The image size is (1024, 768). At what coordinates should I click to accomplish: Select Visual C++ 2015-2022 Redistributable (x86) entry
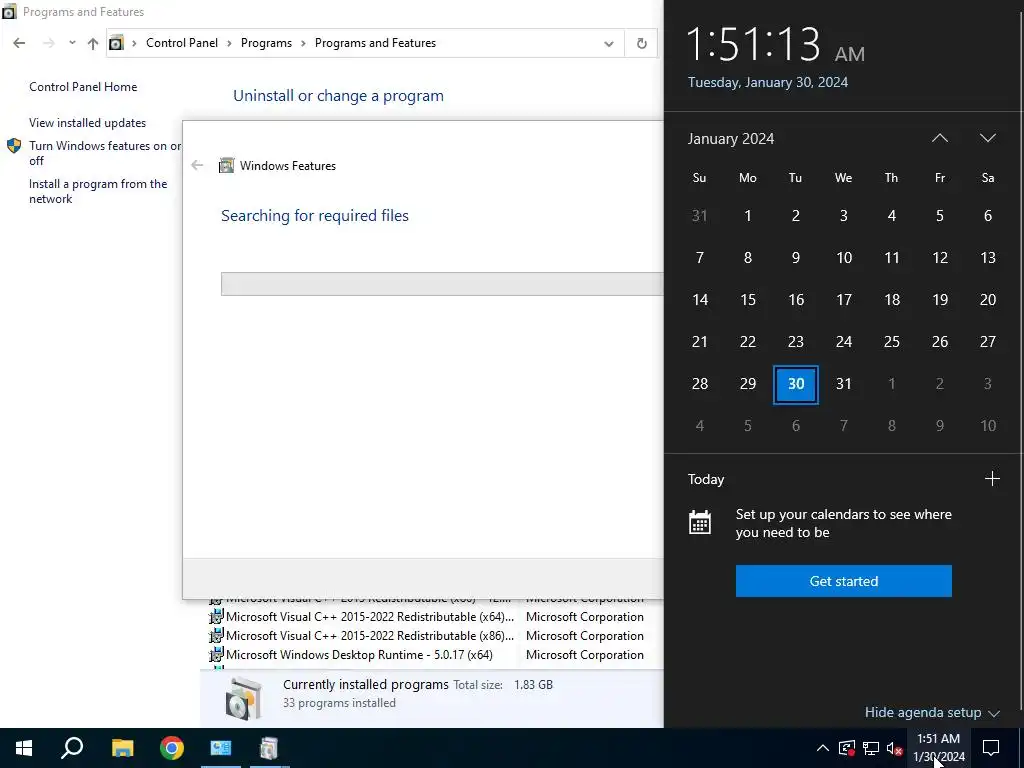[370, 635]
